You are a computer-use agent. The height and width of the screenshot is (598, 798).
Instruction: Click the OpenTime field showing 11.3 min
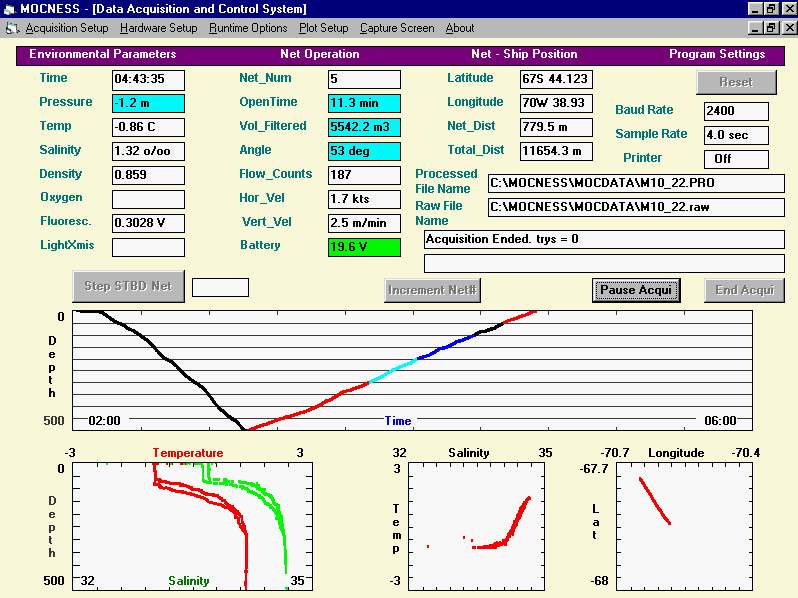click(x=364, y=103)
